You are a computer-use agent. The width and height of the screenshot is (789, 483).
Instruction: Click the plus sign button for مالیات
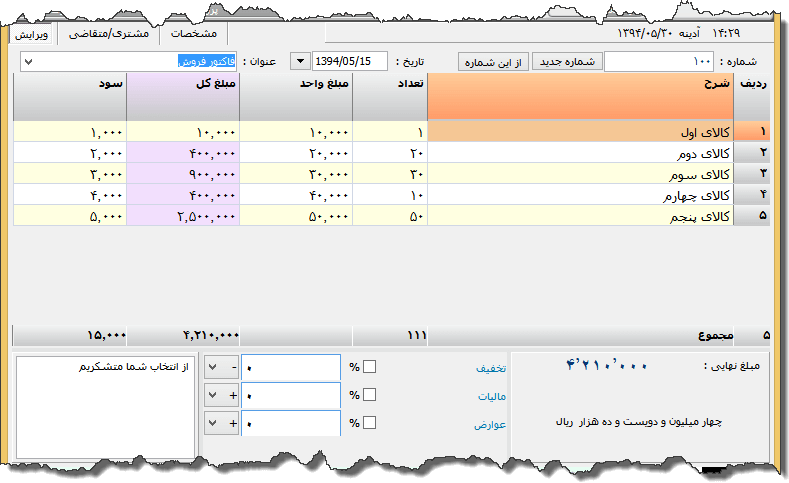point(232,395)
